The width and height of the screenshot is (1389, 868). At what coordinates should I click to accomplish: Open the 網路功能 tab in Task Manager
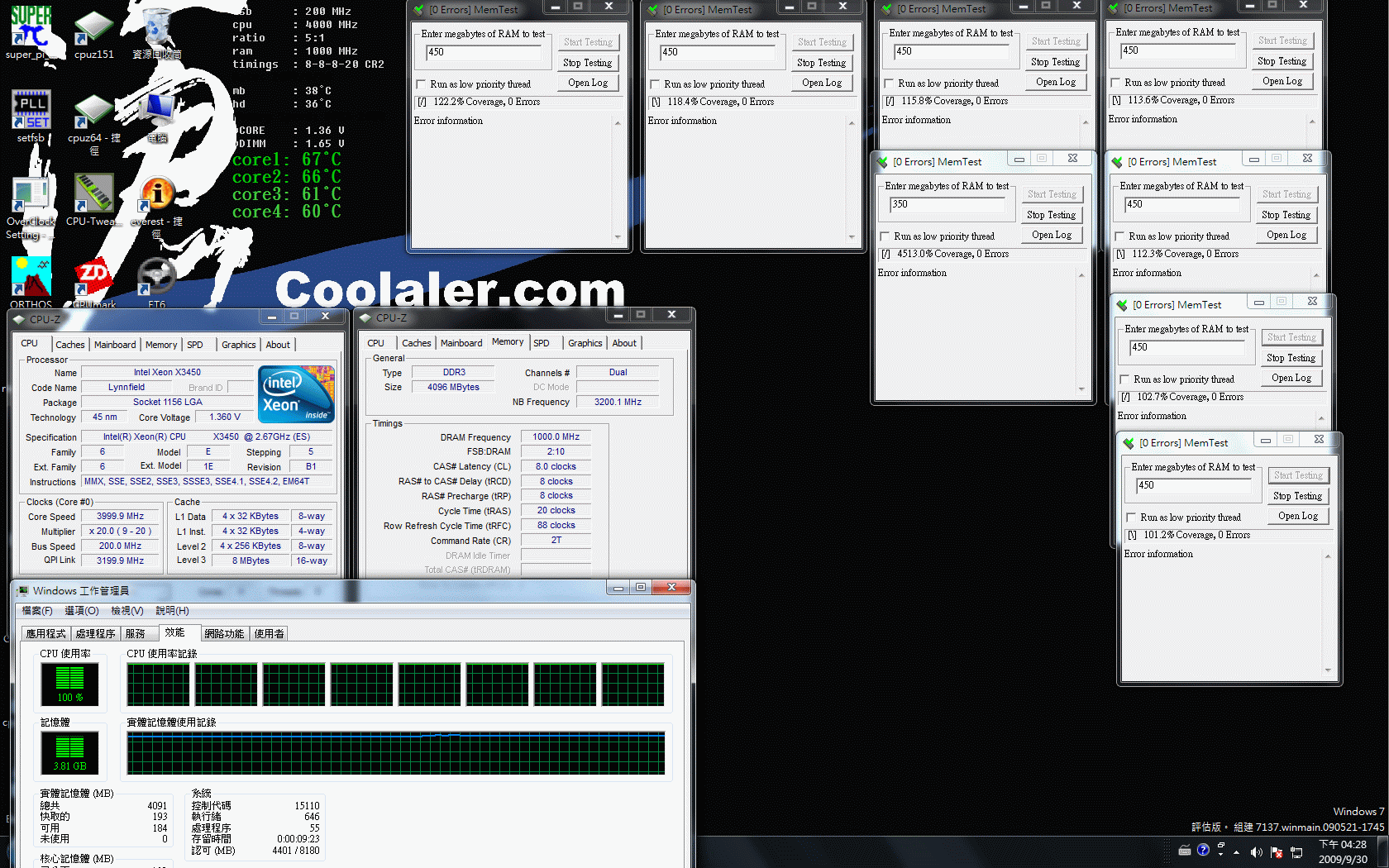[224, 634]
